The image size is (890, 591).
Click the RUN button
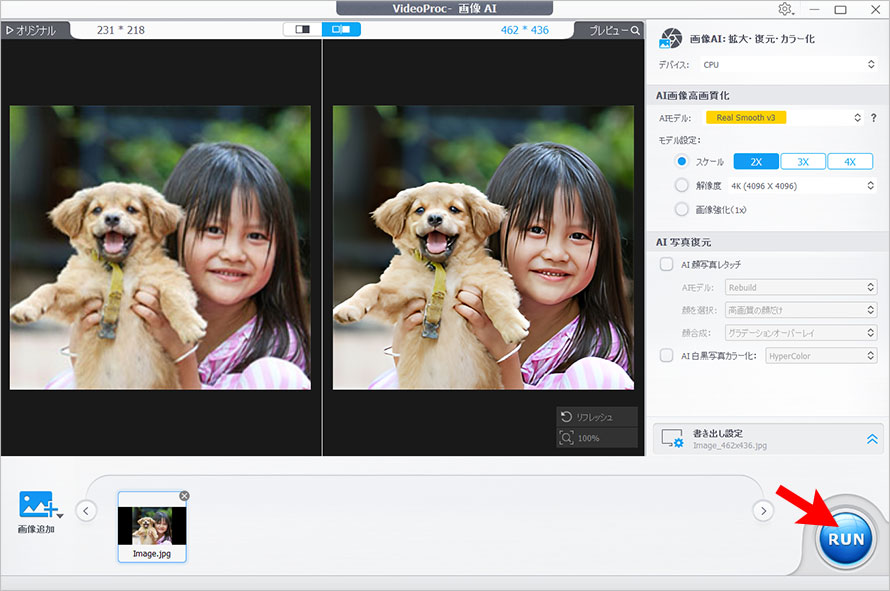pos(846,538)
